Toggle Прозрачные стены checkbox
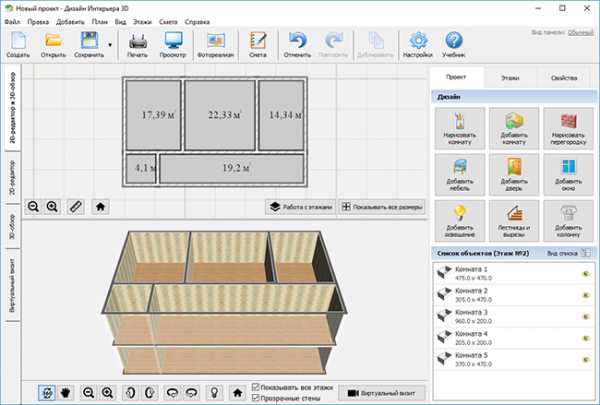The width and height of the screenshot is (600, 405). [256, 398]
